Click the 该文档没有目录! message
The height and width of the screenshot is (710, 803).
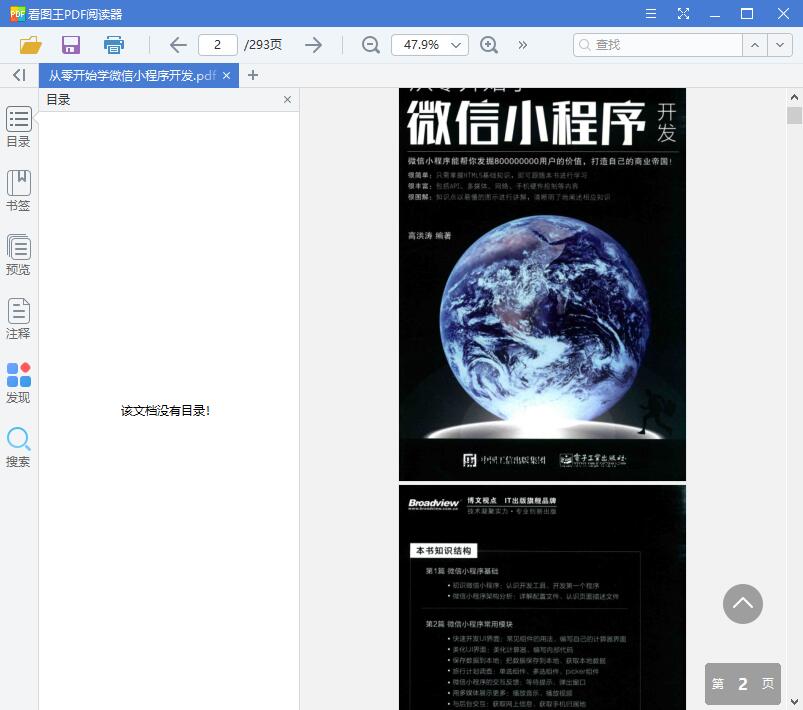pyautogui.click(x=165, y=411)
